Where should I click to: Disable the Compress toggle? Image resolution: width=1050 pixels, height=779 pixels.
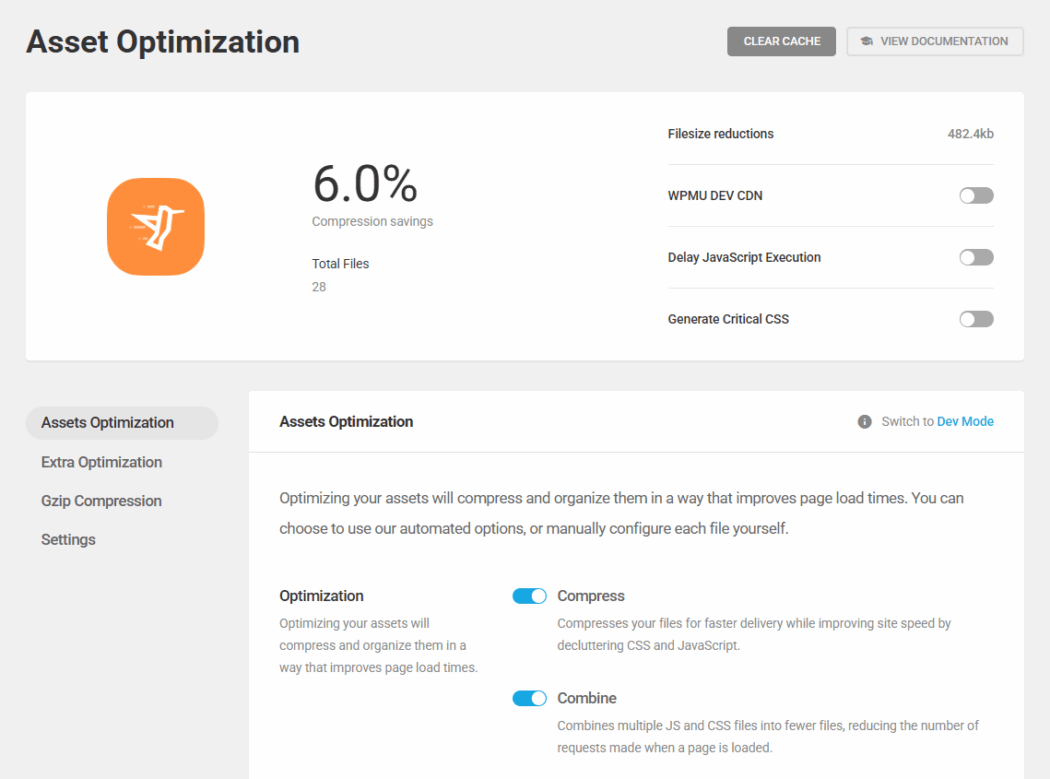(x=529, y=596)
